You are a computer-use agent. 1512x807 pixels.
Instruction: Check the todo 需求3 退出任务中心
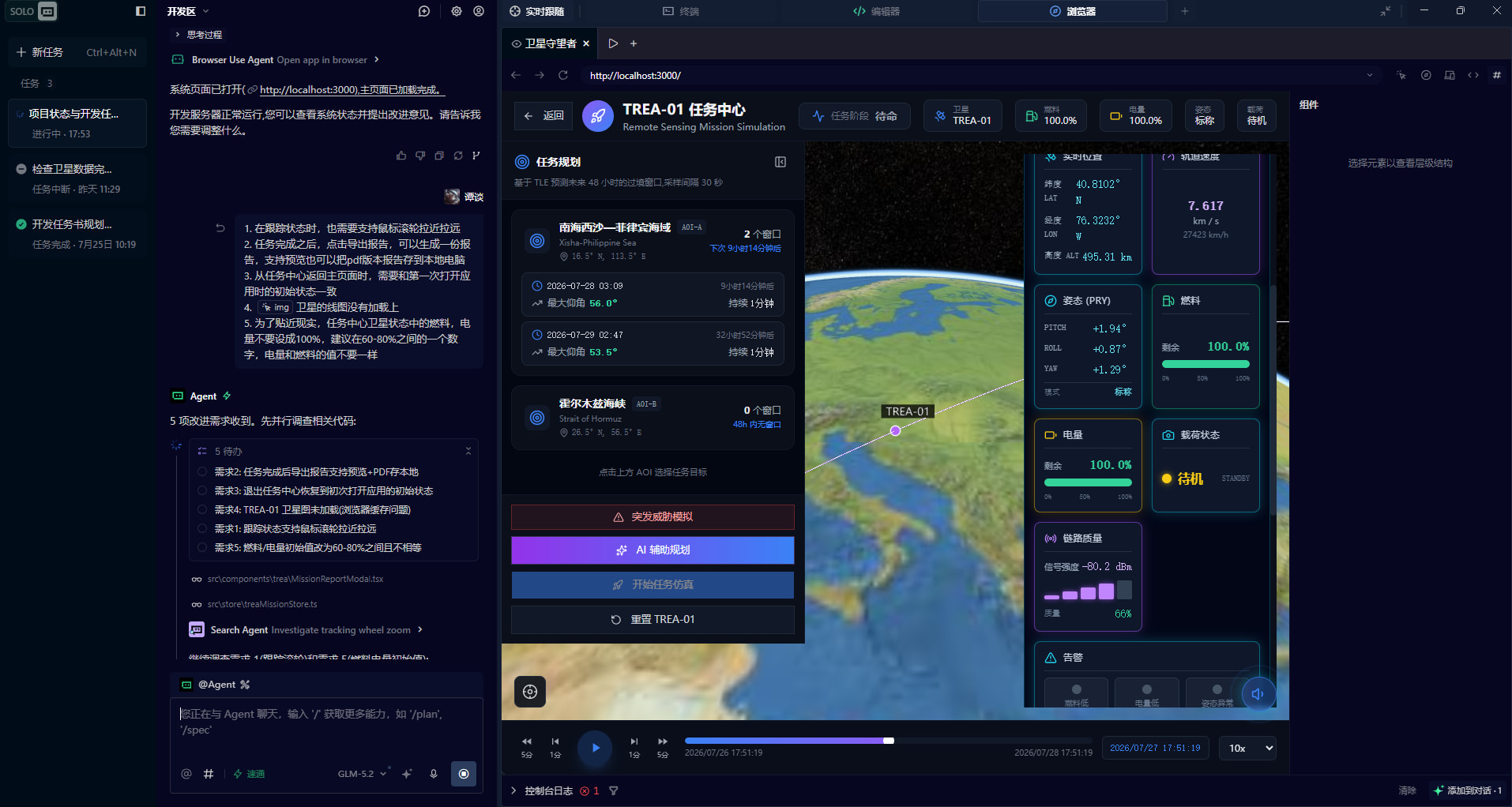pos(202,491)
